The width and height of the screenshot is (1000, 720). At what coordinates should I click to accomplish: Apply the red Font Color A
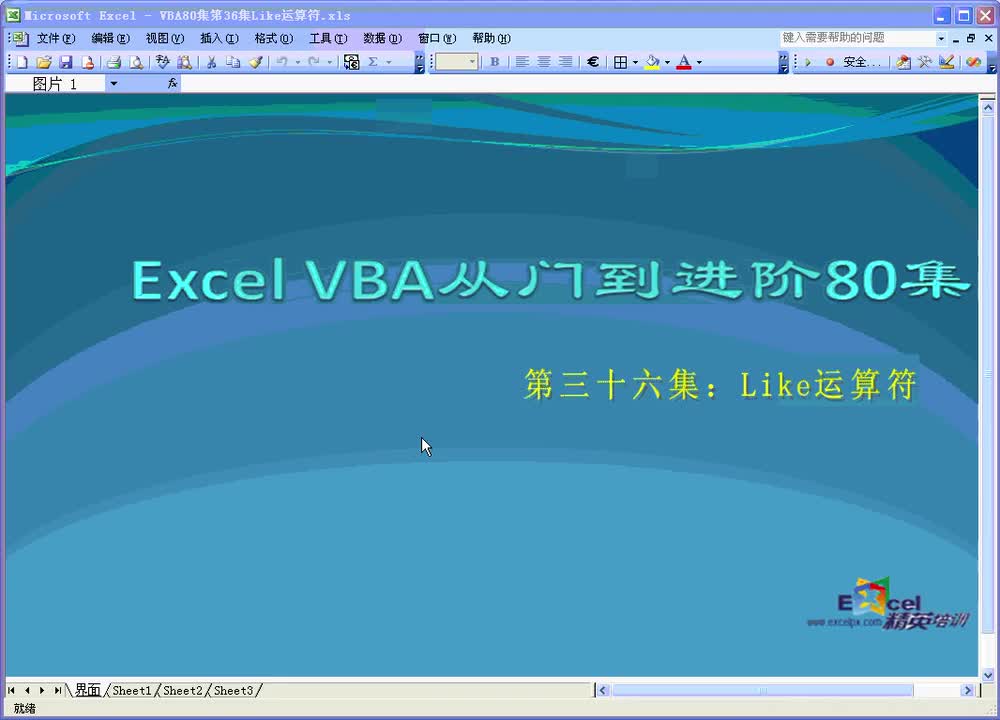[x=684, y=62]
